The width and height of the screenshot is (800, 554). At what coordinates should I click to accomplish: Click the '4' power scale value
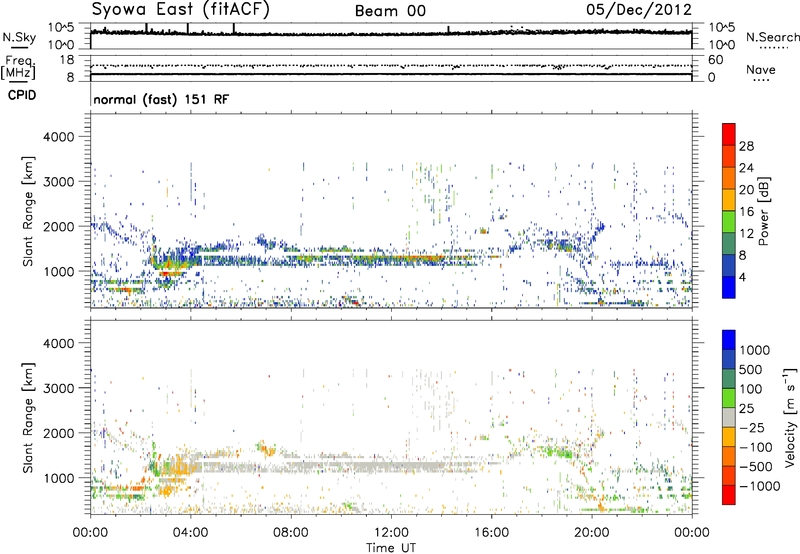743,277
